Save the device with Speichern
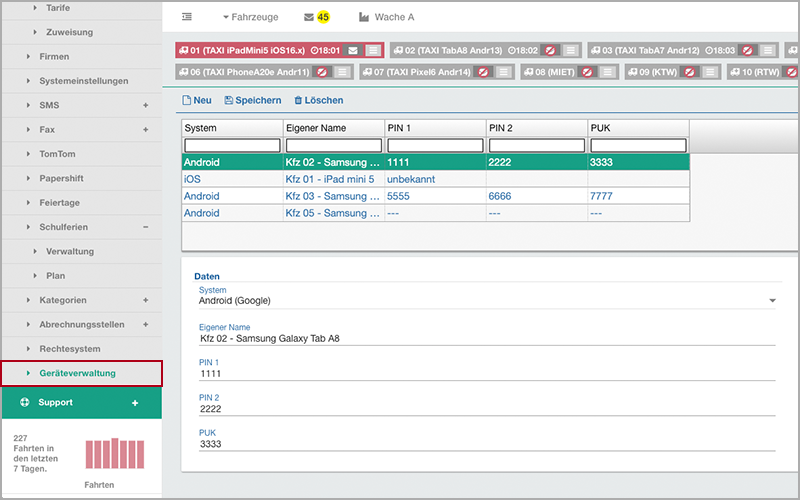800x500 pixels. [252, 100]
